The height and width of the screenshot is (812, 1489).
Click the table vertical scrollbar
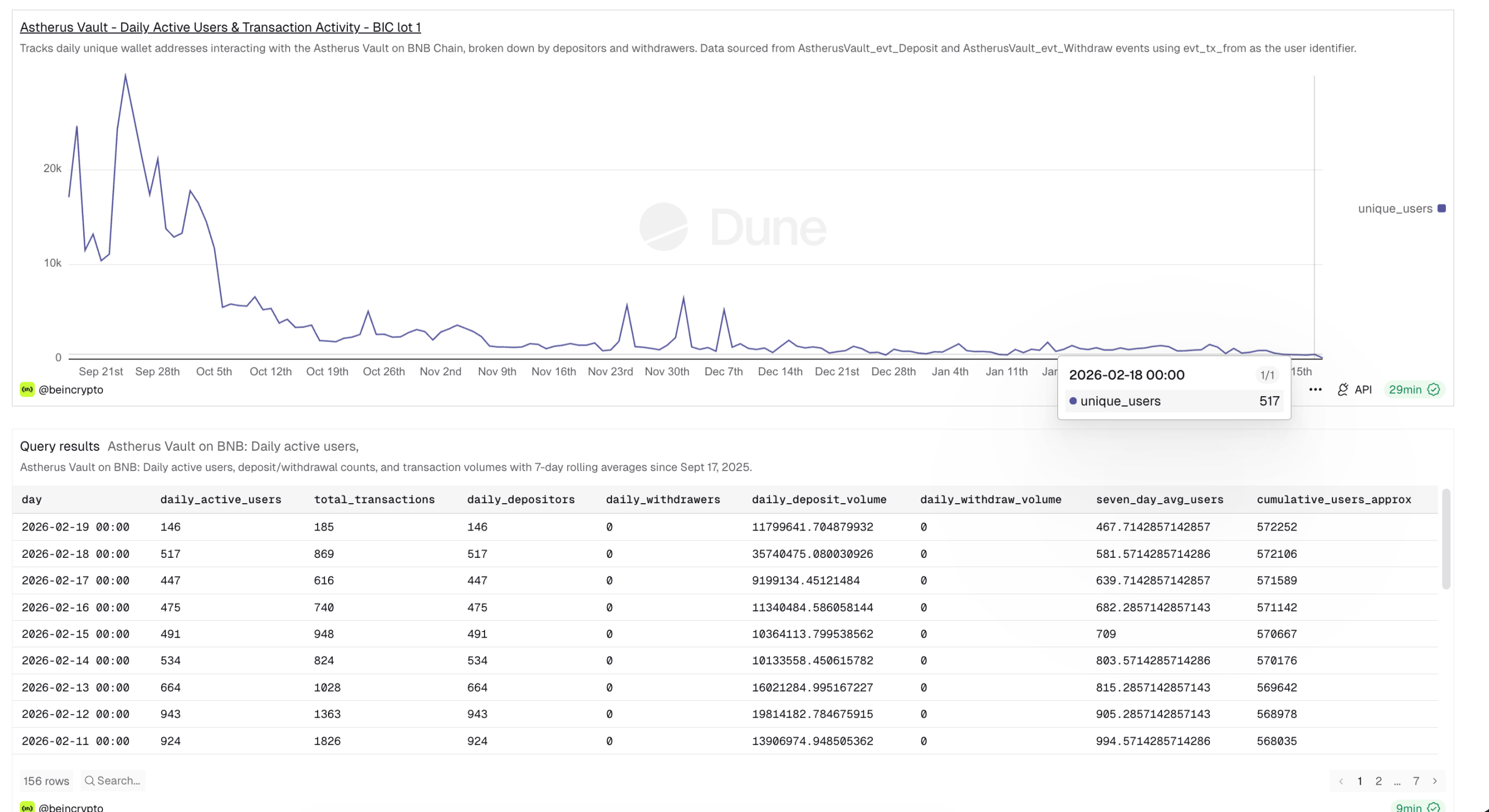coord(1446,539)
